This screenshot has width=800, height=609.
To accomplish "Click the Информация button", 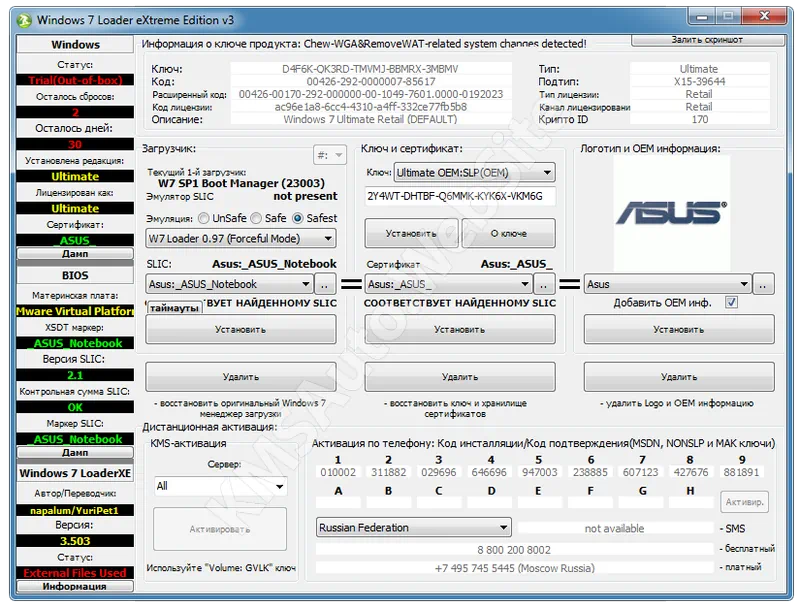I will [x=75, y=587].
